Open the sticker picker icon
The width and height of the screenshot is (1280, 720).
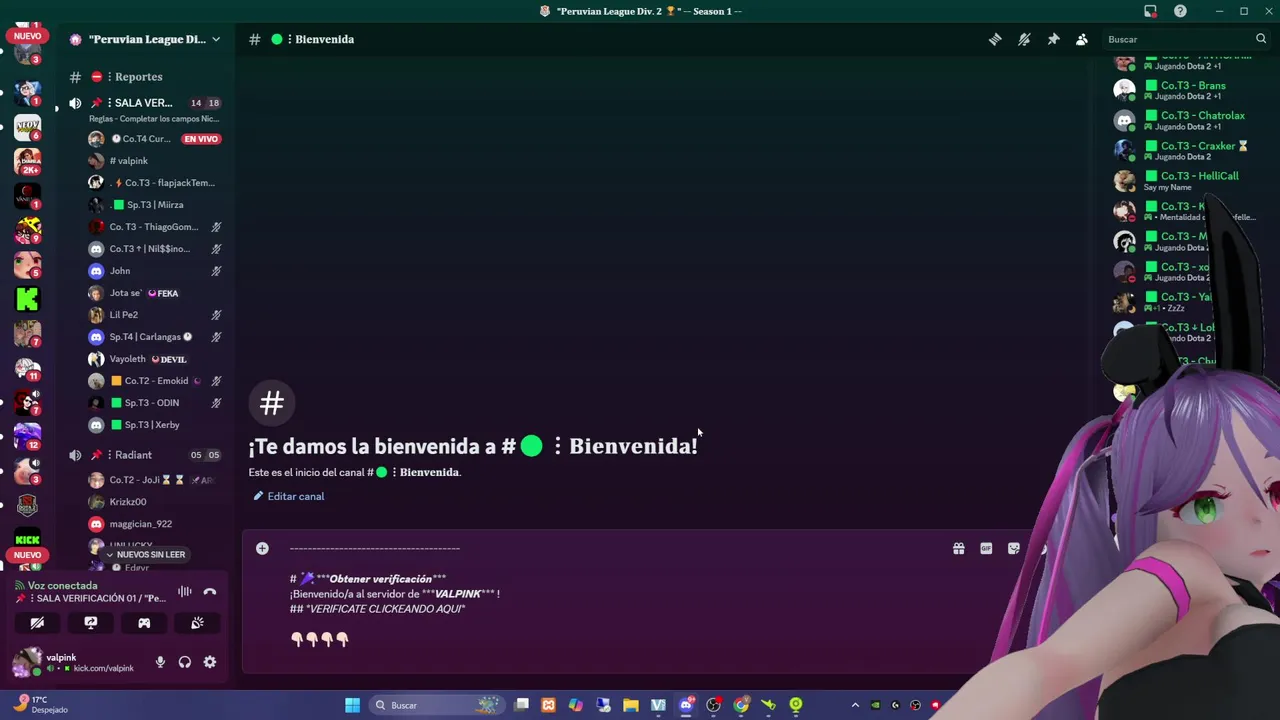(x=1014, y=548)
